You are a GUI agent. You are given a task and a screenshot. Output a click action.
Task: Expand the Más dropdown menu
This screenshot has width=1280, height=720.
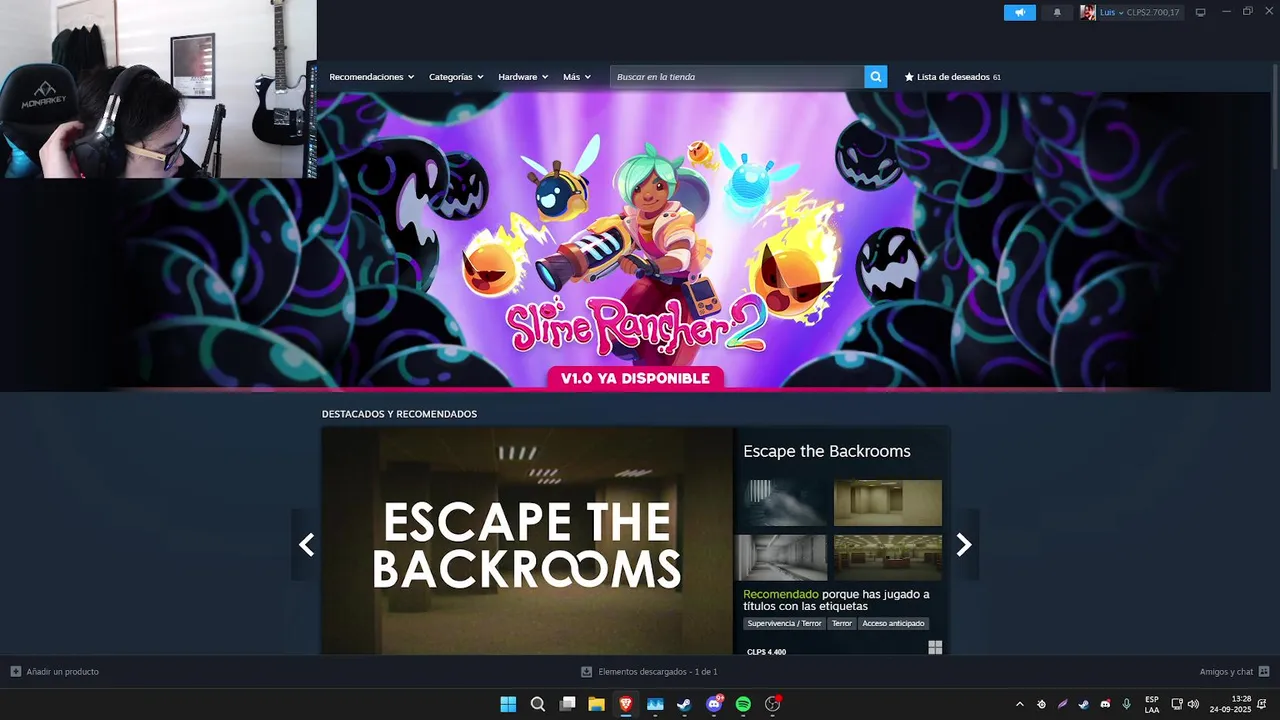pyautogui.click(x=577, y=77)
